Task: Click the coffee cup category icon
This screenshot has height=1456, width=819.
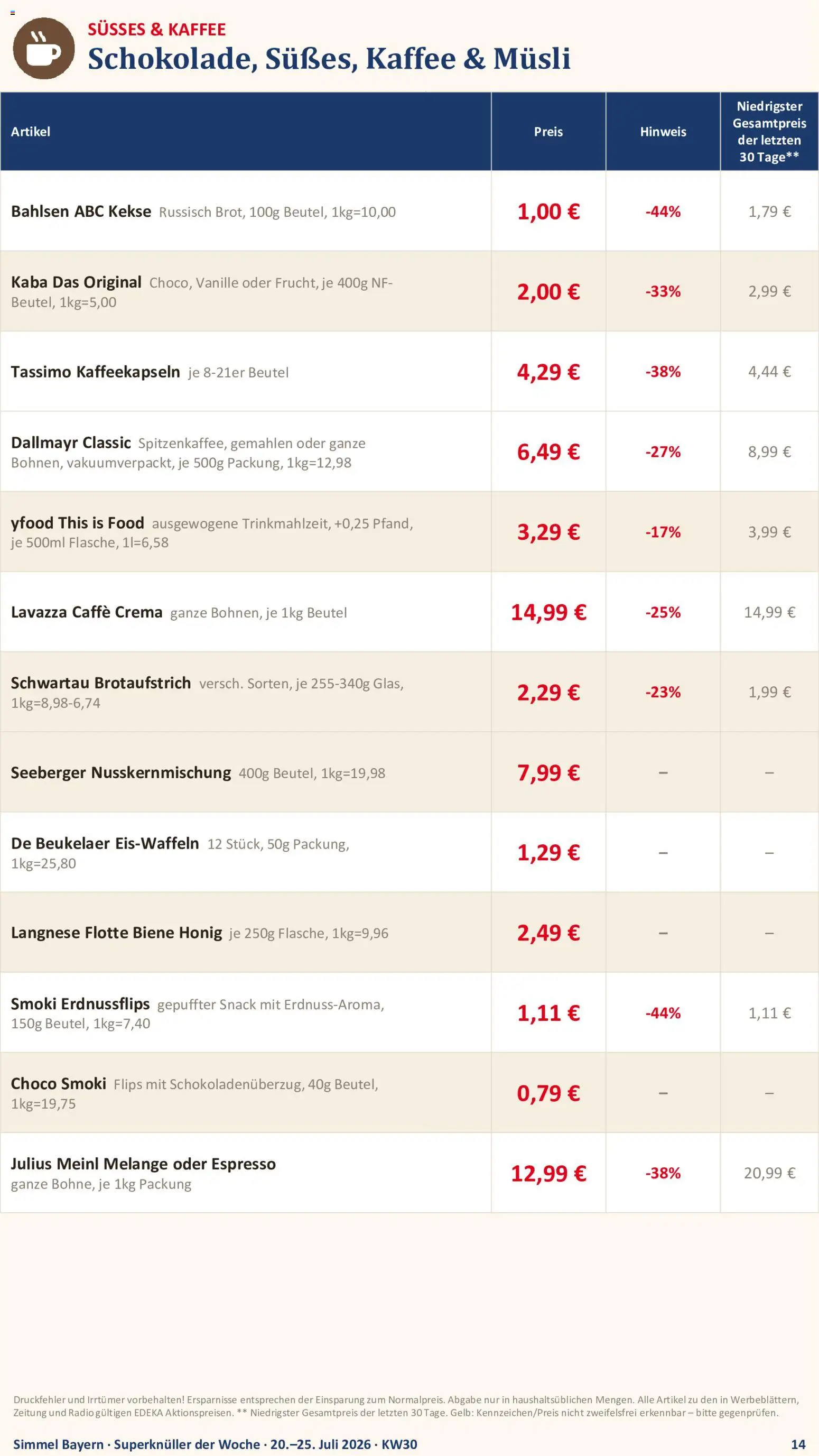Action: (x=43, y=48)
